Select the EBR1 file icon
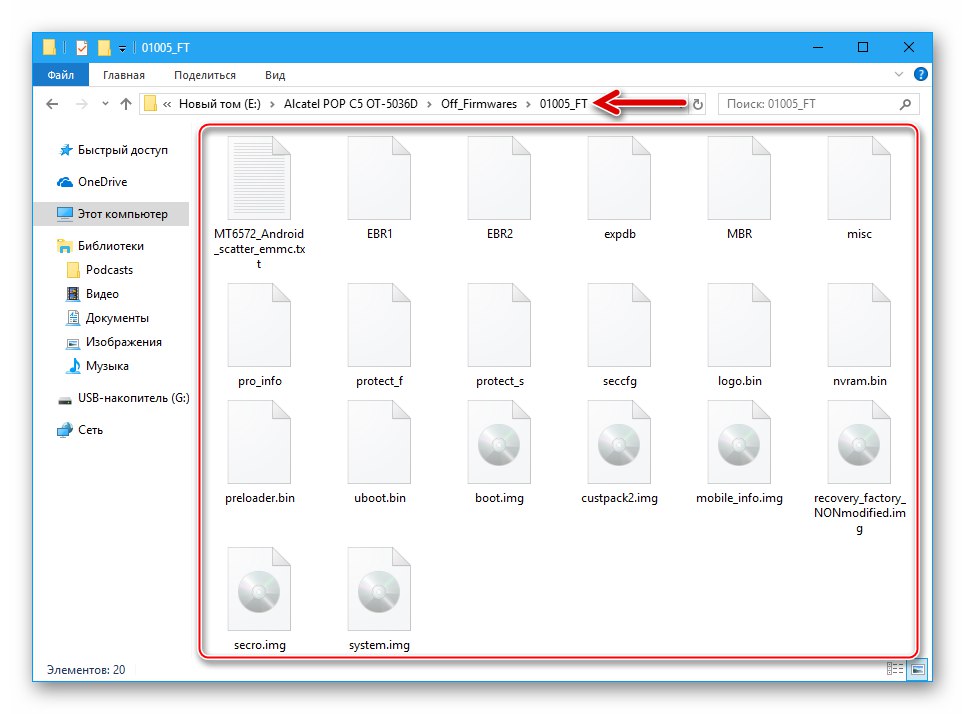 pyautogui.click(x=379, y=178)
